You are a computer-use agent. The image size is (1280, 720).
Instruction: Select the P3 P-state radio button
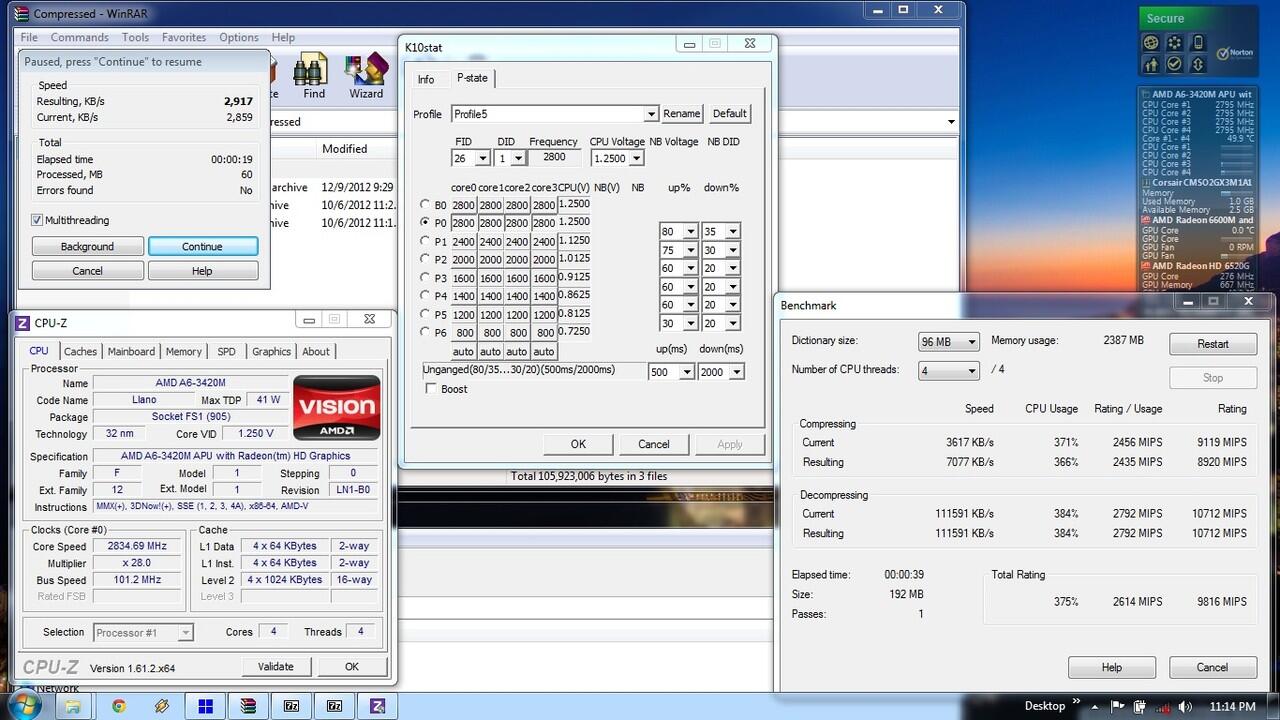pyautogui.click(x=425, y=278)
